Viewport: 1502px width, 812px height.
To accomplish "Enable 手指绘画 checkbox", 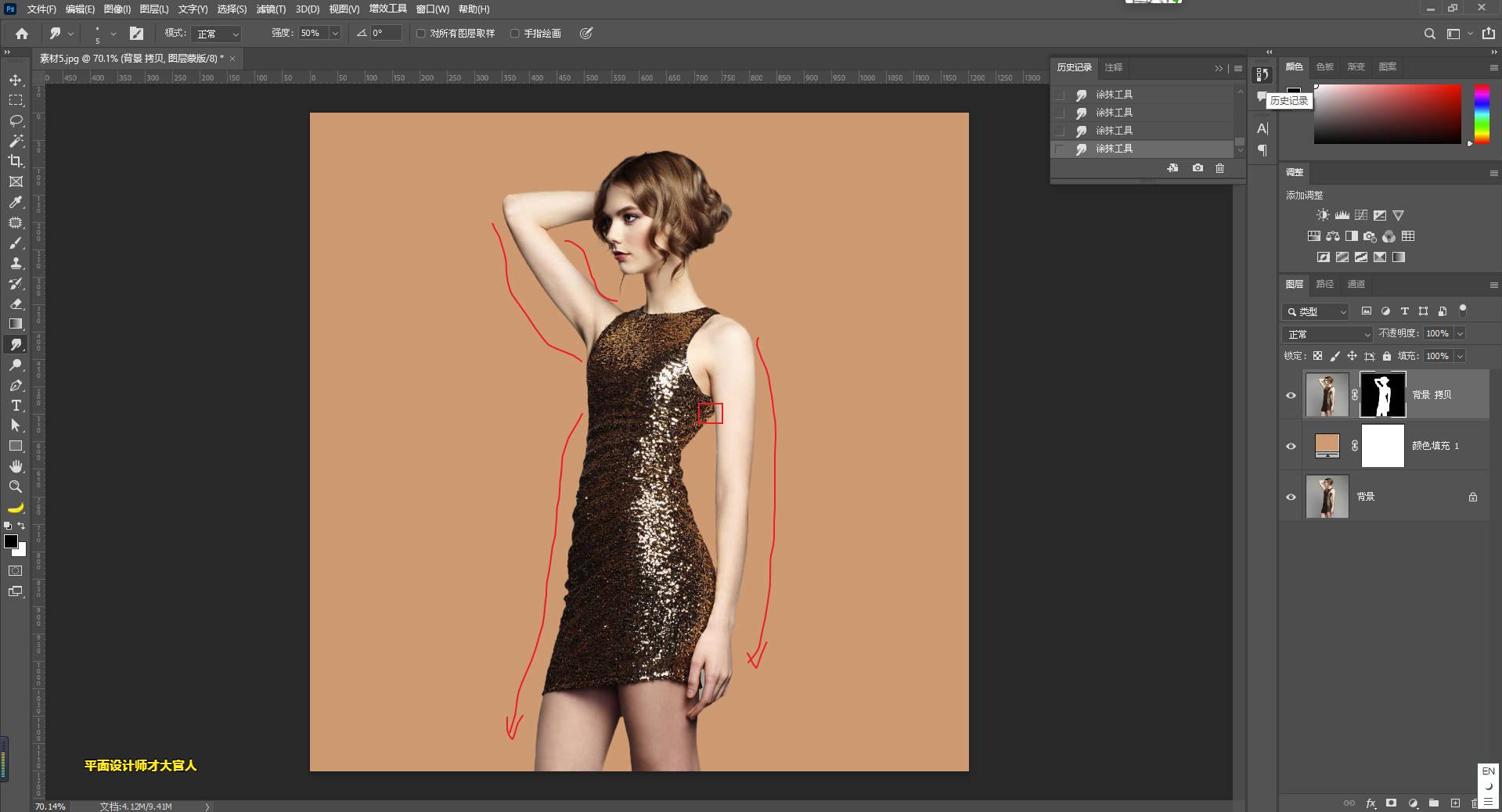I will [515, 34].
